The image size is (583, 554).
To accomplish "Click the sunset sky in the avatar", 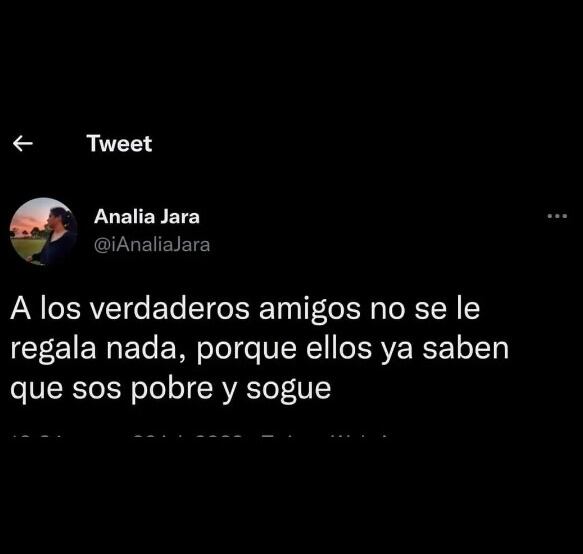I will coord(30,218).
